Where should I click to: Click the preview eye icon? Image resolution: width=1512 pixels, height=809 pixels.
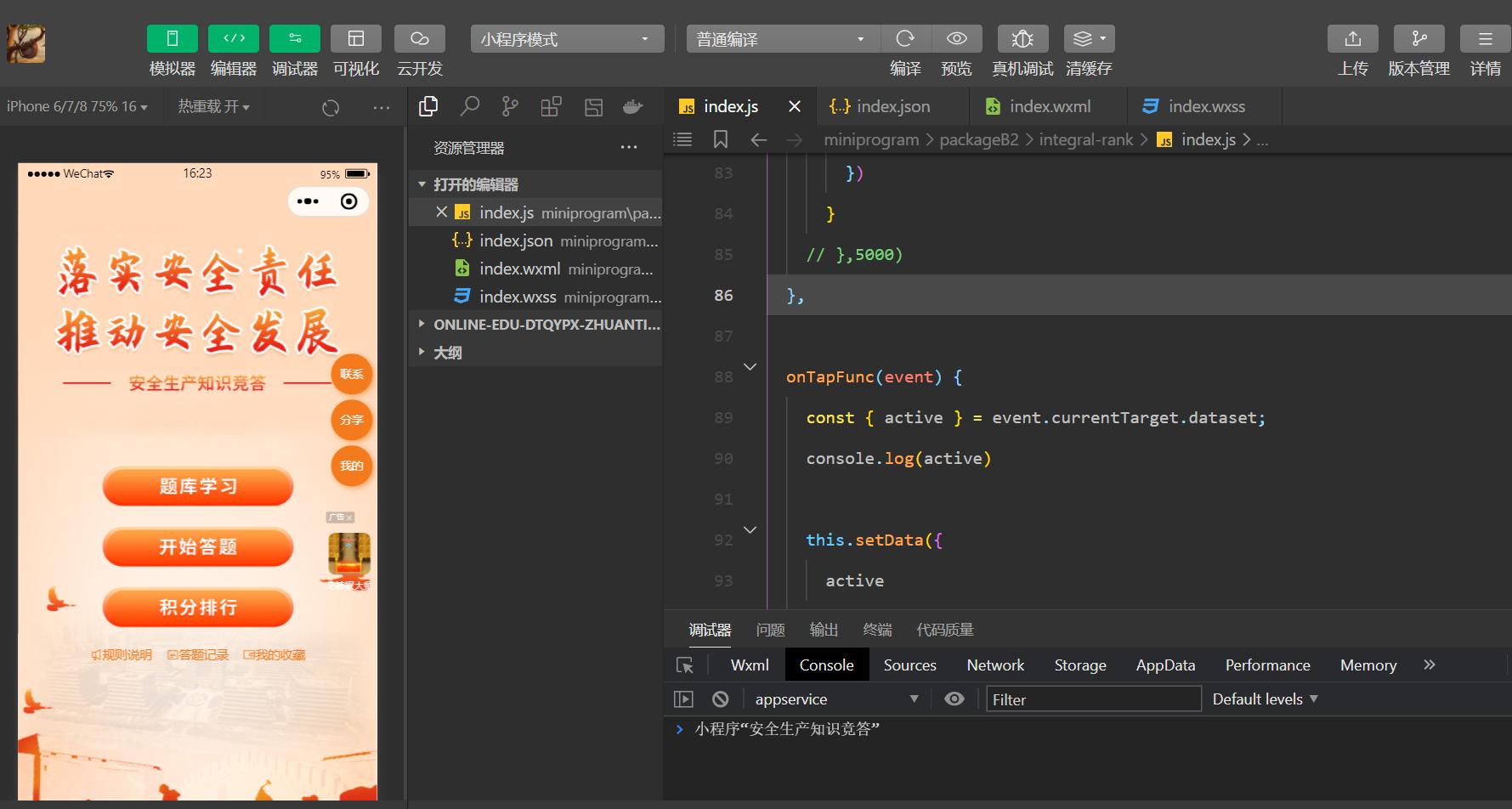956,39
